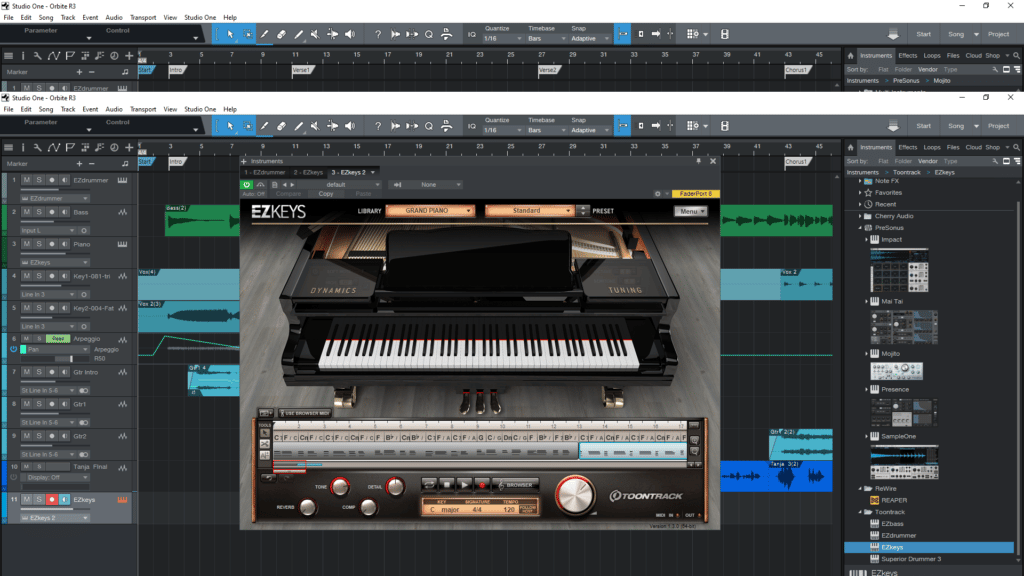Open the marker track flag icon above tracks
Image resolution: width=1024 pixels, height=576 pixels.
coord(70,148)
